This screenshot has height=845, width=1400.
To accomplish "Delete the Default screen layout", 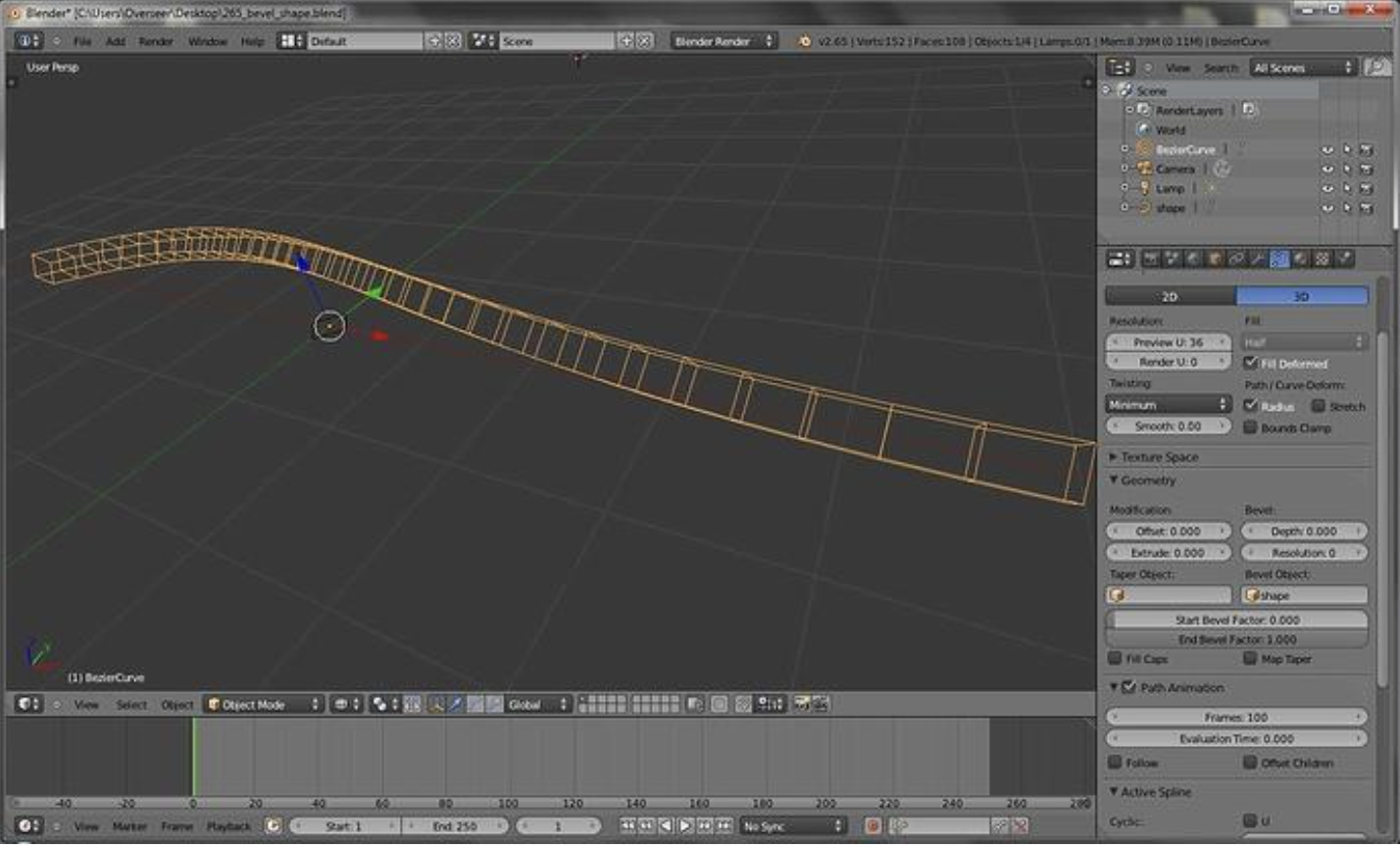I will 452,41.
